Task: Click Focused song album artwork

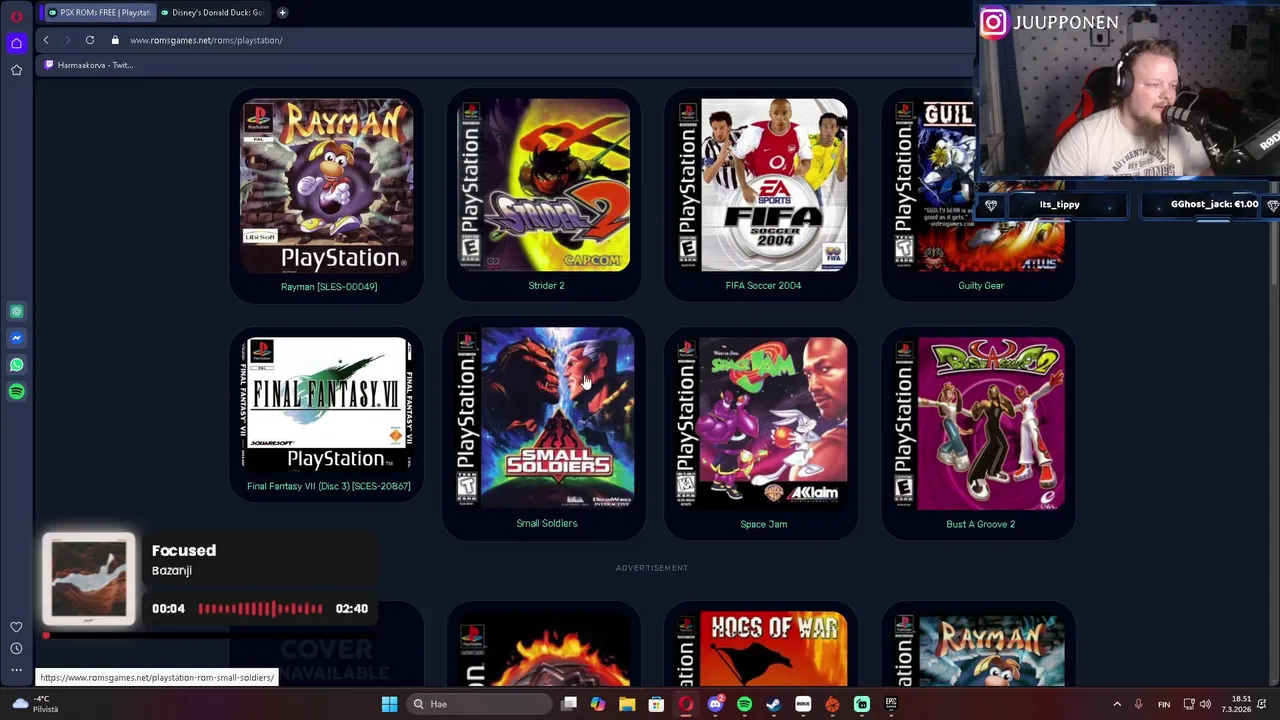Action: pyautogui.click(x=89, y=580)
